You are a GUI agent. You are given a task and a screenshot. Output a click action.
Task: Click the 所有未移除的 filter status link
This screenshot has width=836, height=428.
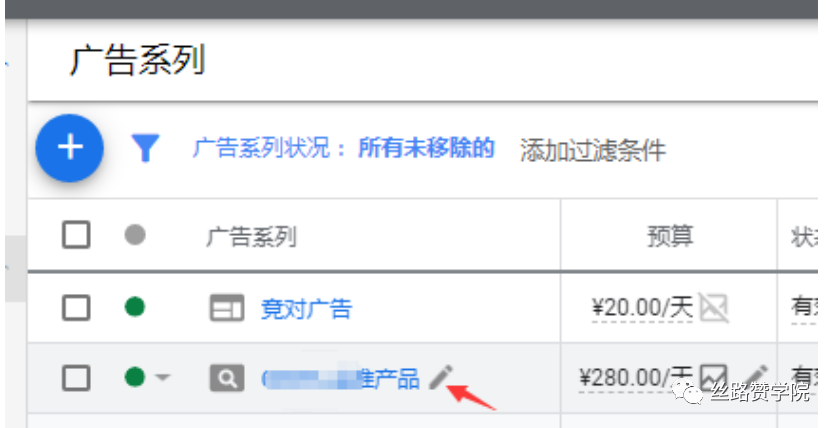coord(427,148)
